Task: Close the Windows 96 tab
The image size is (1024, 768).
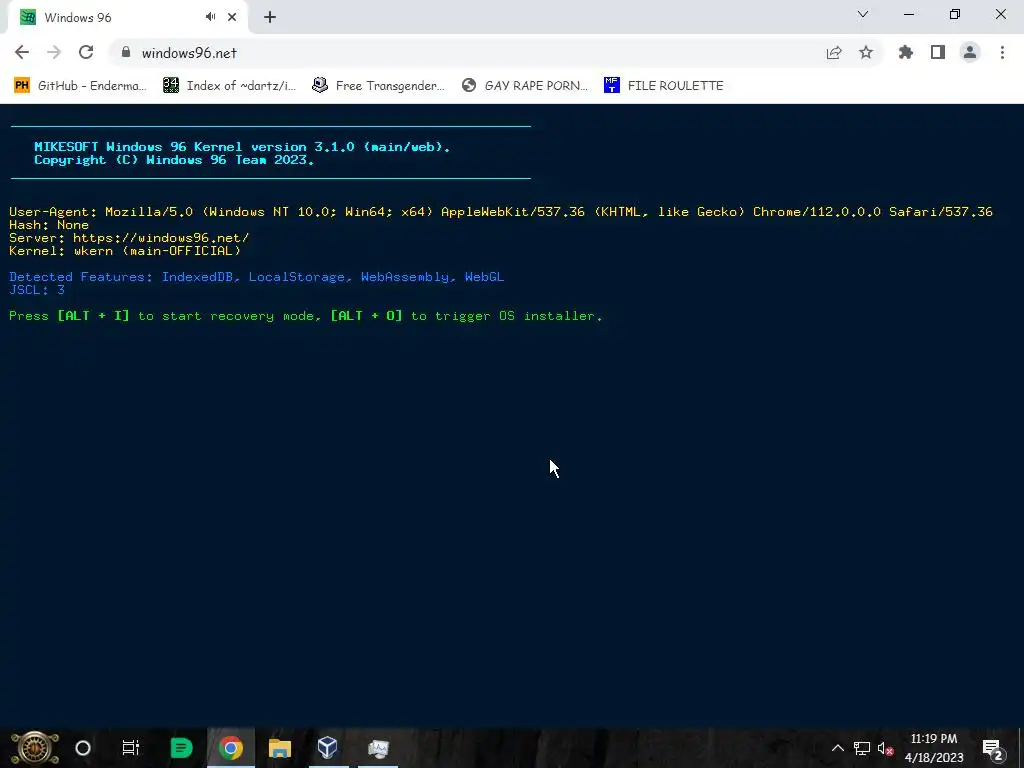Action: [232, 18]
